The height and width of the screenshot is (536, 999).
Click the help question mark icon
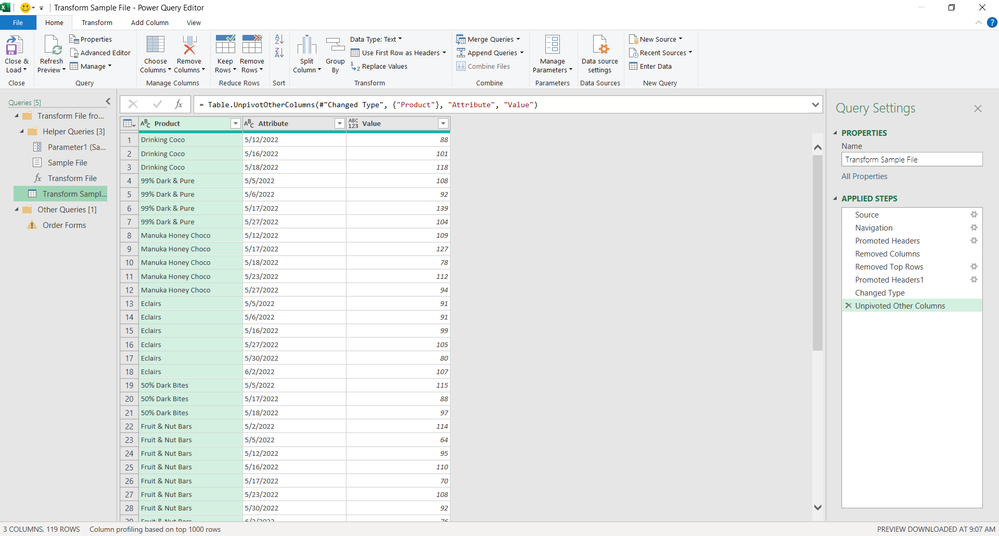991,22
